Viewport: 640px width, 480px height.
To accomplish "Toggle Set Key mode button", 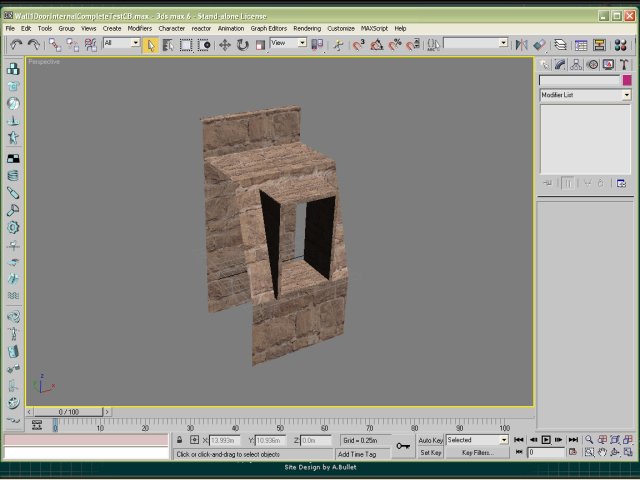I will point(430,453).
